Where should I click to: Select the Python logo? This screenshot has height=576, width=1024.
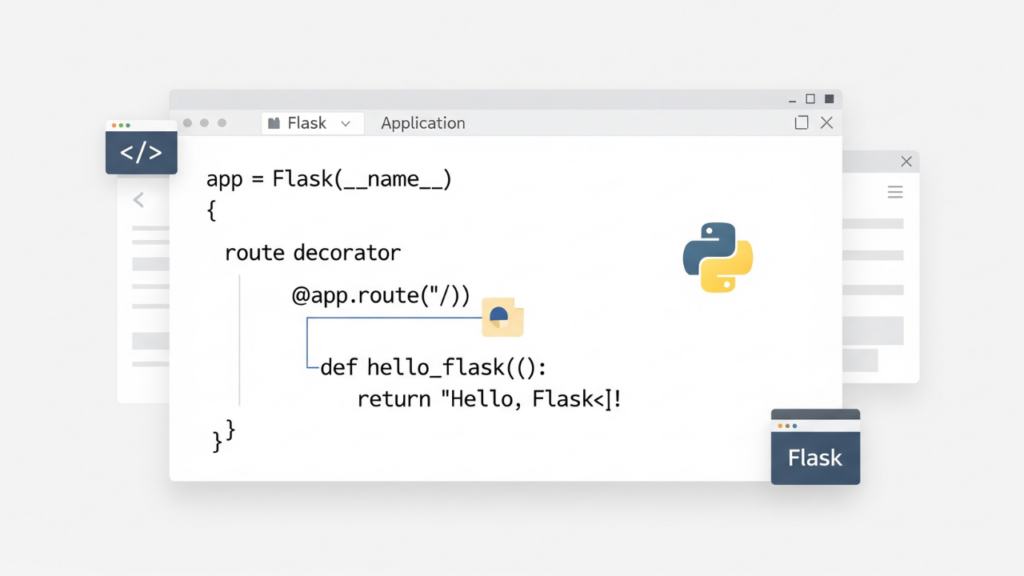click(x=716, y=258)
